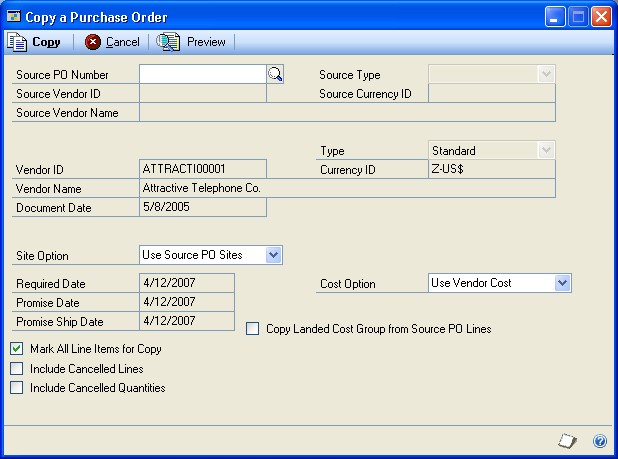Image resolution: width=618 pixels, height=459 pixels.
Task: Click the Source Vendor Name field
Action: tap(348, 112)
